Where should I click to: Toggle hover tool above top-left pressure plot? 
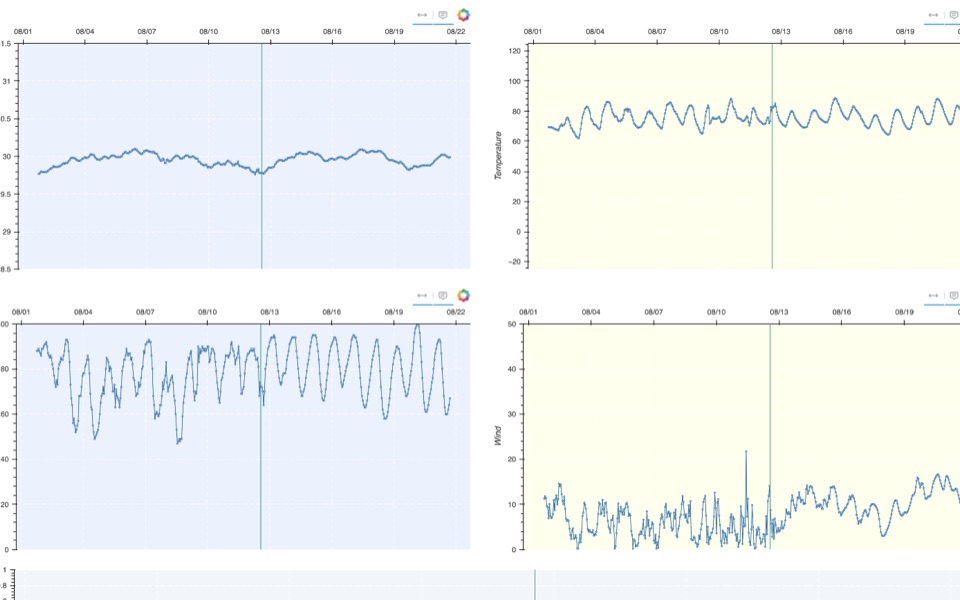(443, 15)
